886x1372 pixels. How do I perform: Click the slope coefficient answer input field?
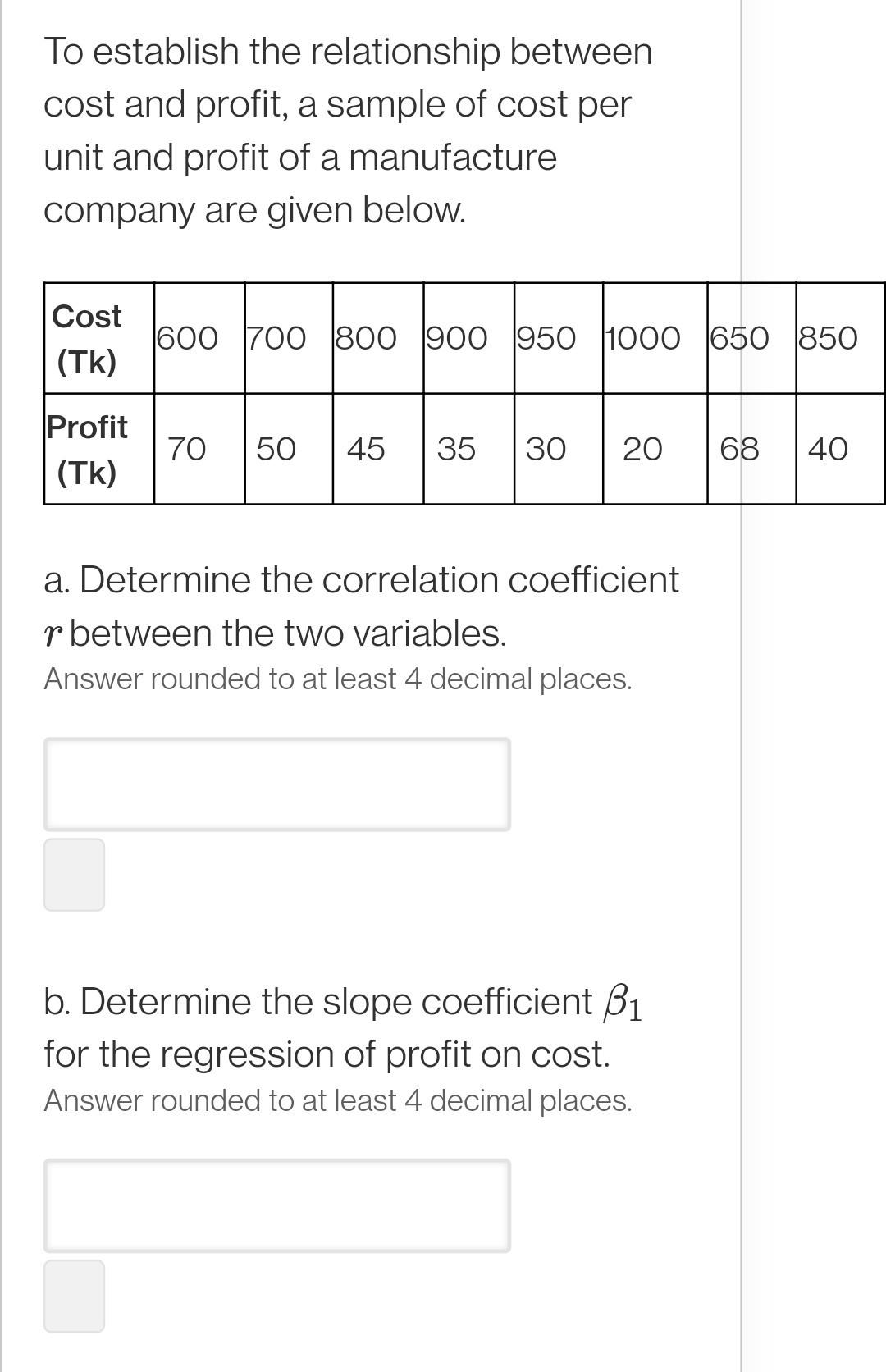pos(277,1205)
